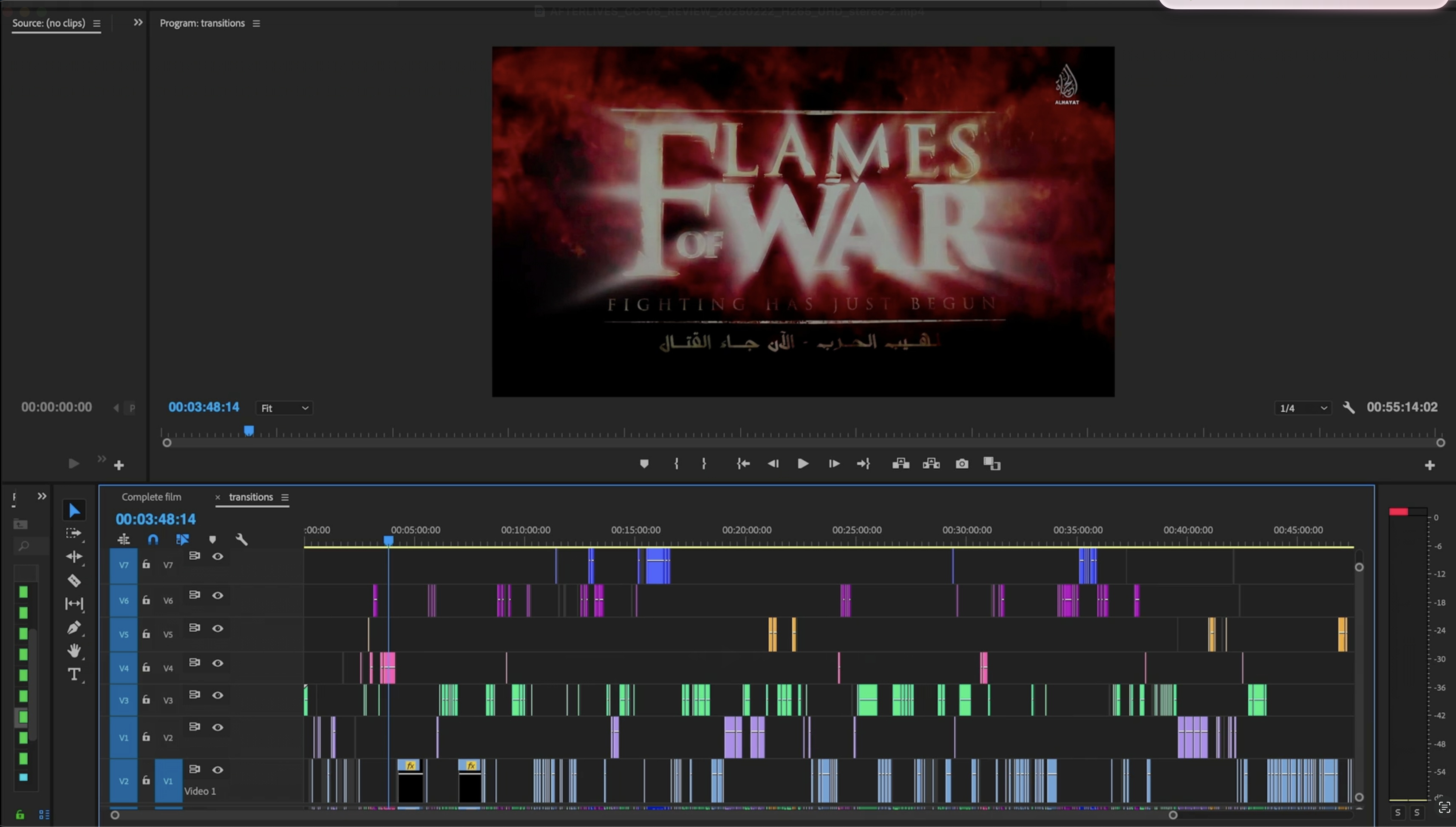Hide track V6 using its eye icon
The height and width of the screenshot is (827, 1456).
218,595
